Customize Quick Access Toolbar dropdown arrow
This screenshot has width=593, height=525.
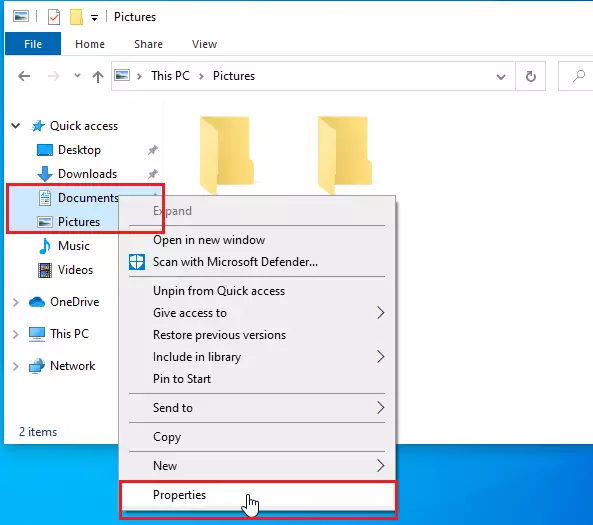click(x=95, y=18)
